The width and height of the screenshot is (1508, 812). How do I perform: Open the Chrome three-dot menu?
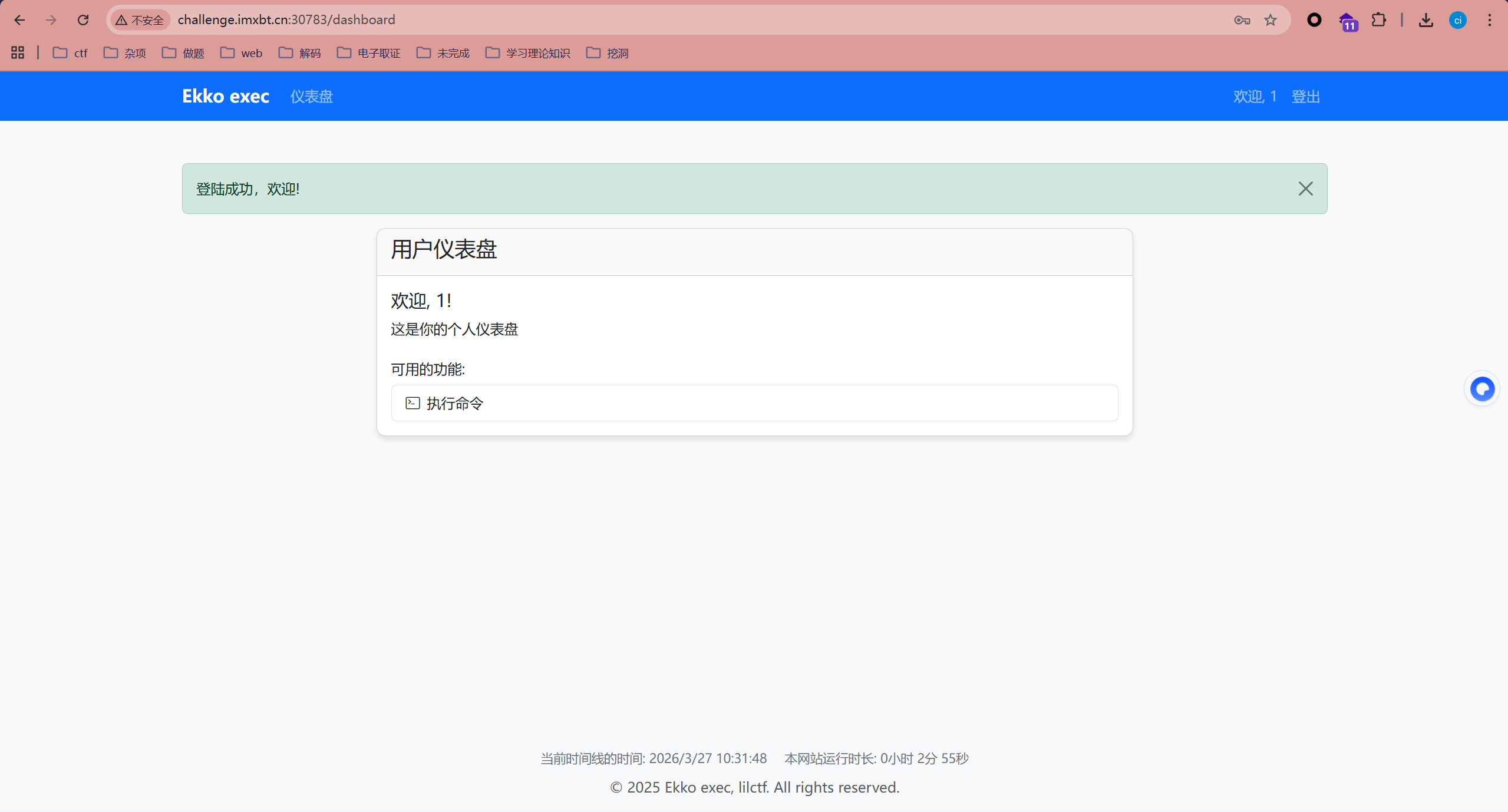pyautogui.click(x=1489, y=20)
